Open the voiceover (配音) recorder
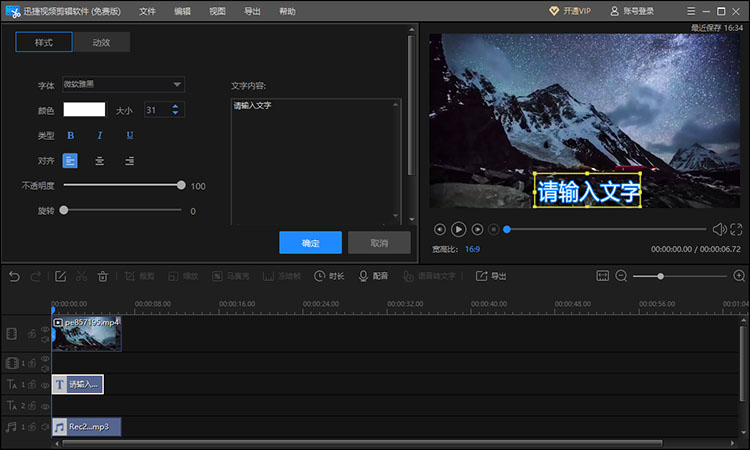The width and height of the screenshot is (750, 450). (x=373, y=276)
